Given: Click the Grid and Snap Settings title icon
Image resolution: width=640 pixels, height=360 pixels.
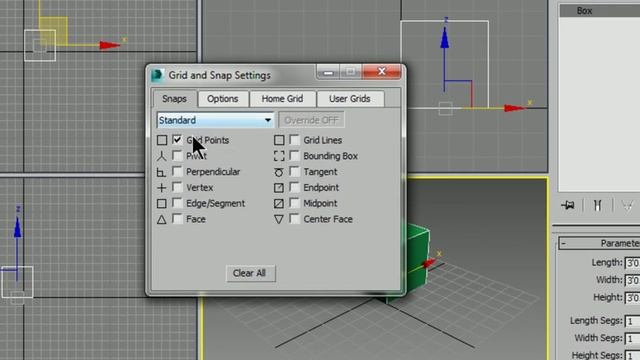Looking at the screenshot, I should point(157,76).
